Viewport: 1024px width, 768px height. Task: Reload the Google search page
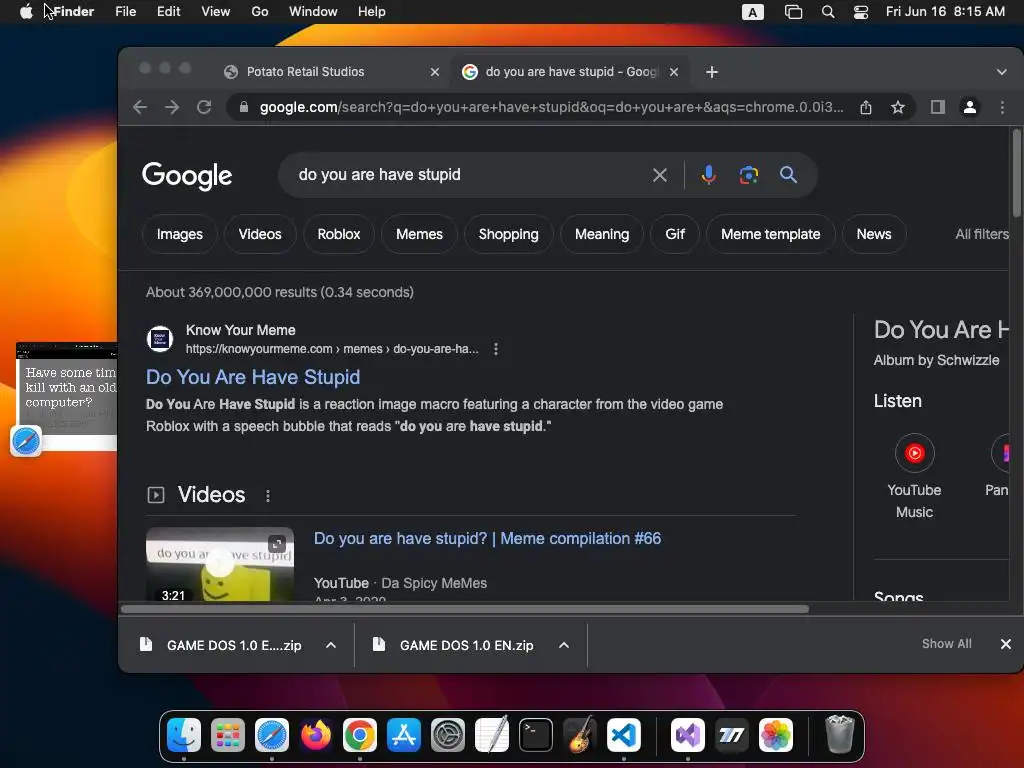click(204, 107)
